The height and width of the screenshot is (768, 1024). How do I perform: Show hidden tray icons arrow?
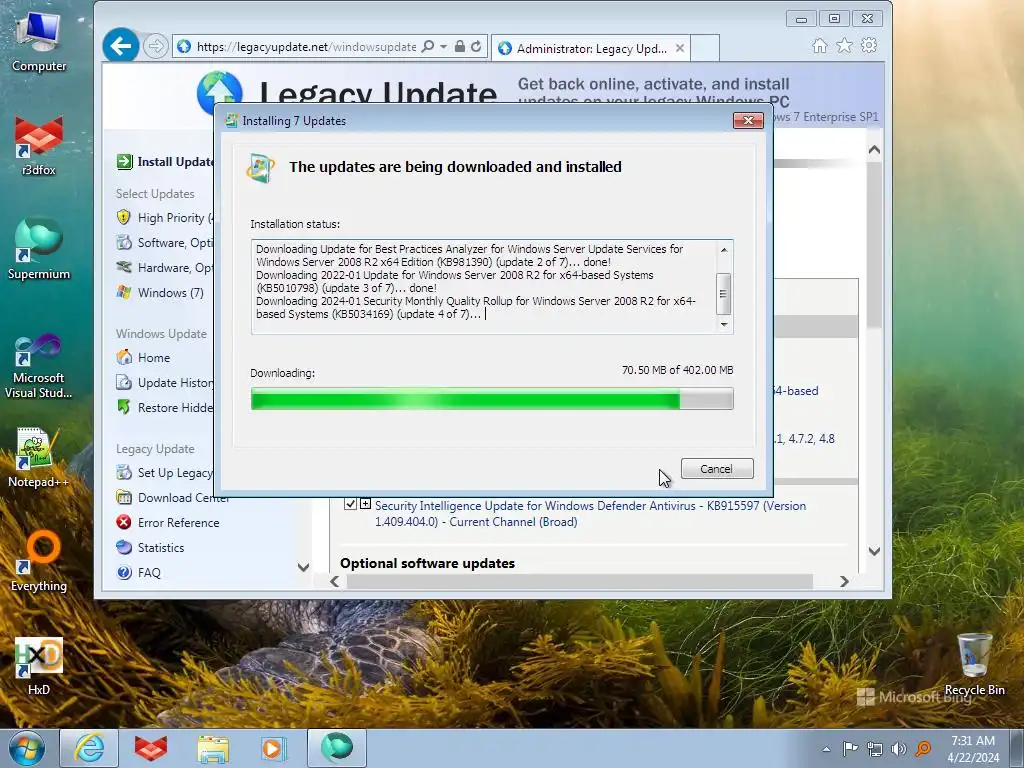point(826,749)
